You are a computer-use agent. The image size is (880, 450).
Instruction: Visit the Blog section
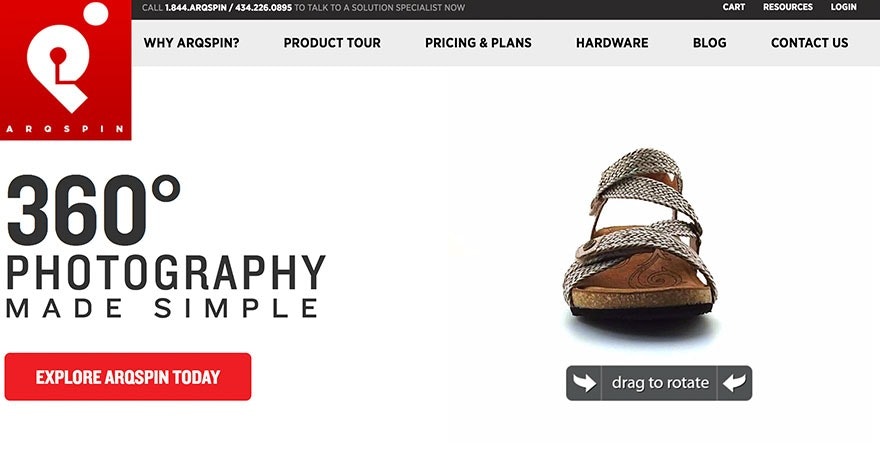pyautogui.click(x=709, y=43)
